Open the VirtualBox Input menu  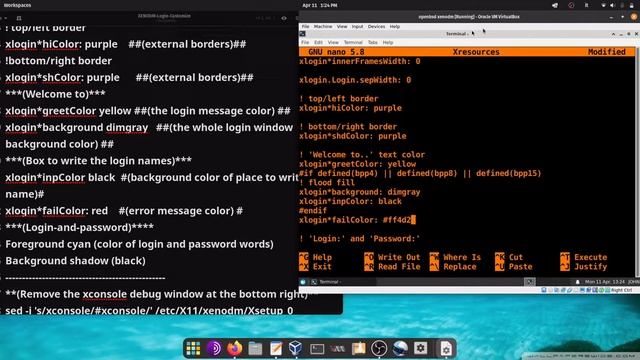point(358,26)
